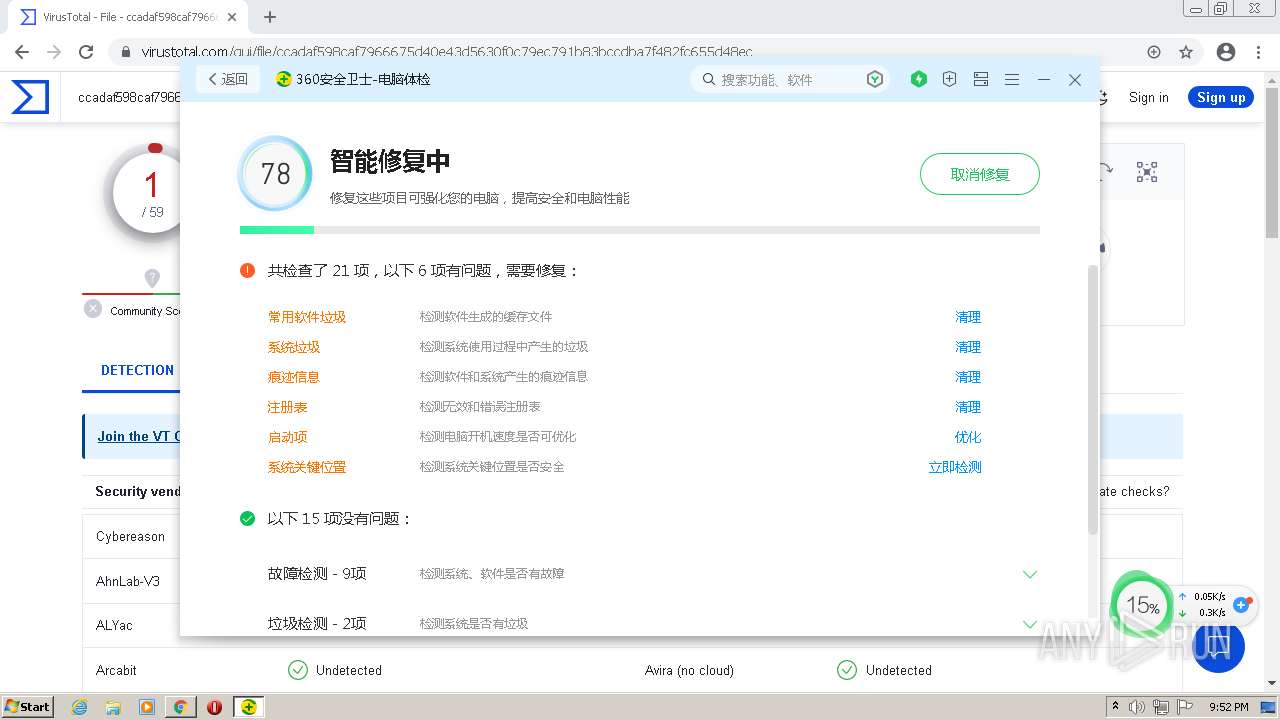Click 取消修复 to cancel the repair
Viewport: 1280px width, 720px height.
pos(980,174)
